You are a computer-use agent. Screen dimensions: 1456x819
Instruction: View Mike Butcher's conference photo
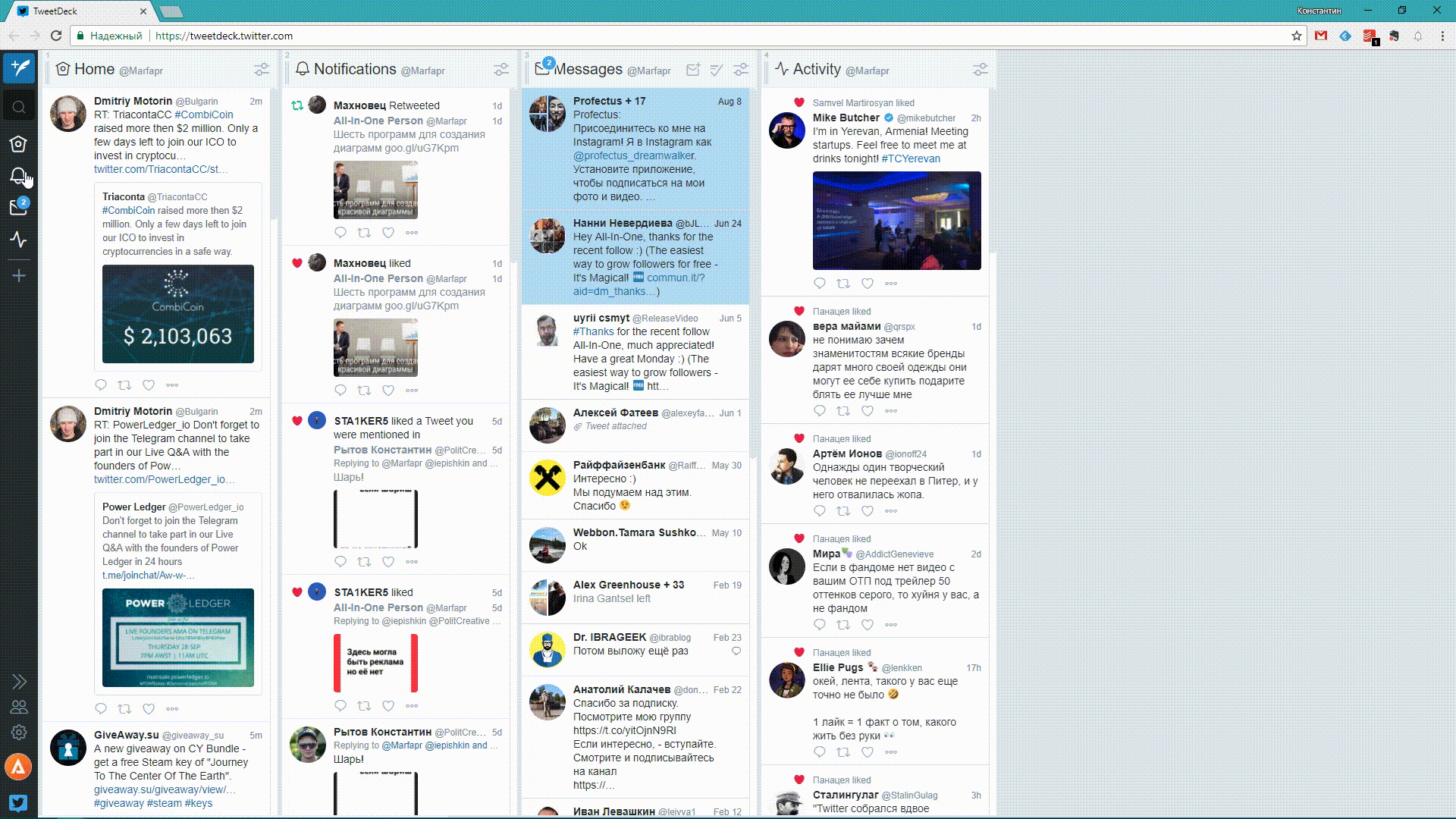[x=896, y=221]
